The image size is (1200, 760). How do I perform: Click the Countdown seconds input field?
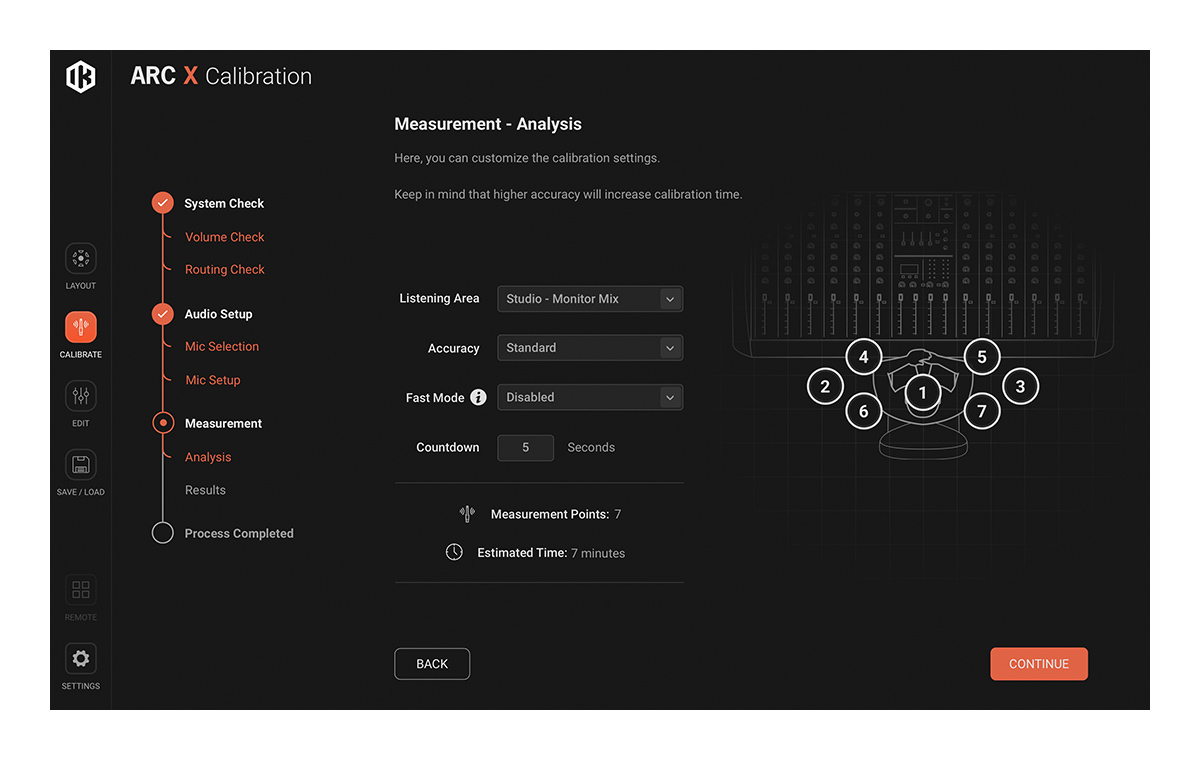point(525,447)
